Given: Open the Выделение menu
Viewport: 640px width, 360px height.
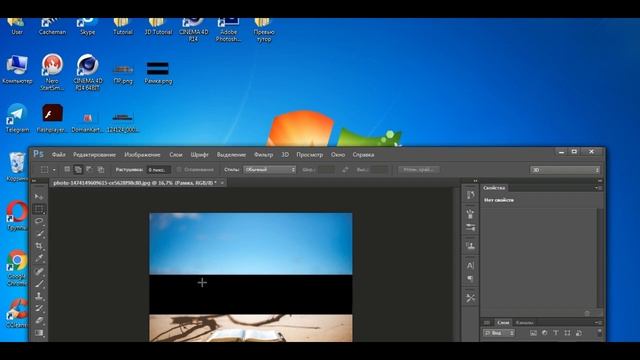Looking at the screenshot, I should point(231,155).
